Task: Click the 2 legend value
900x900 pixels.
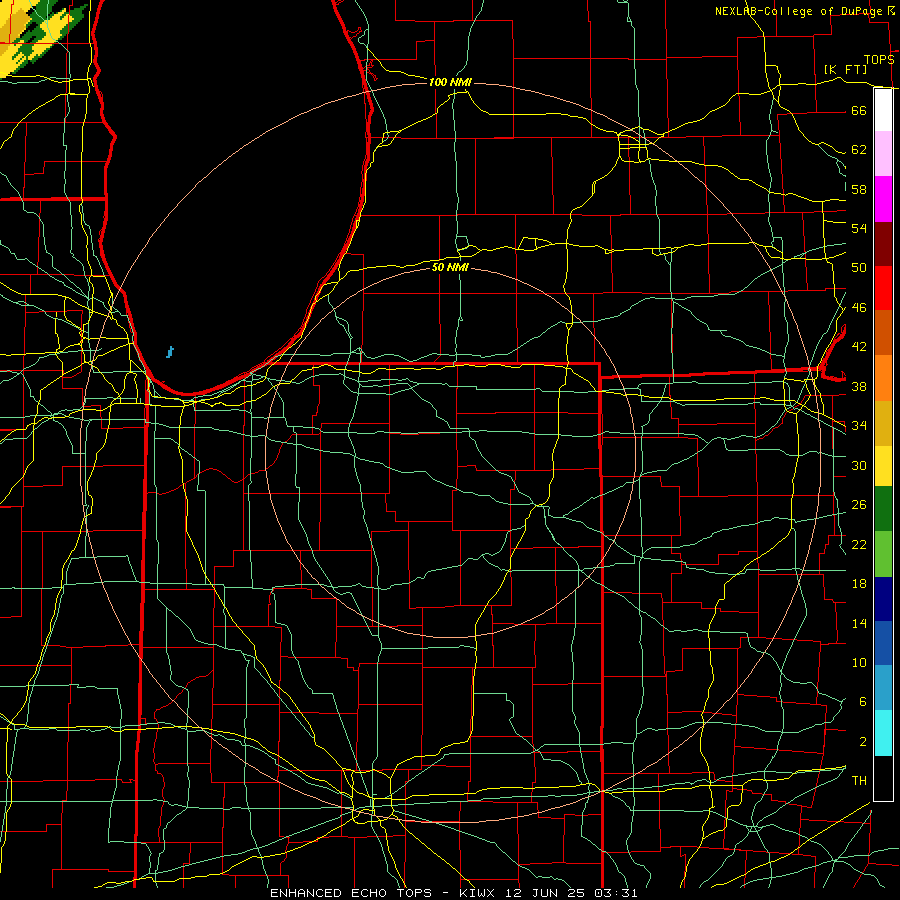Action: coord(862,742)
